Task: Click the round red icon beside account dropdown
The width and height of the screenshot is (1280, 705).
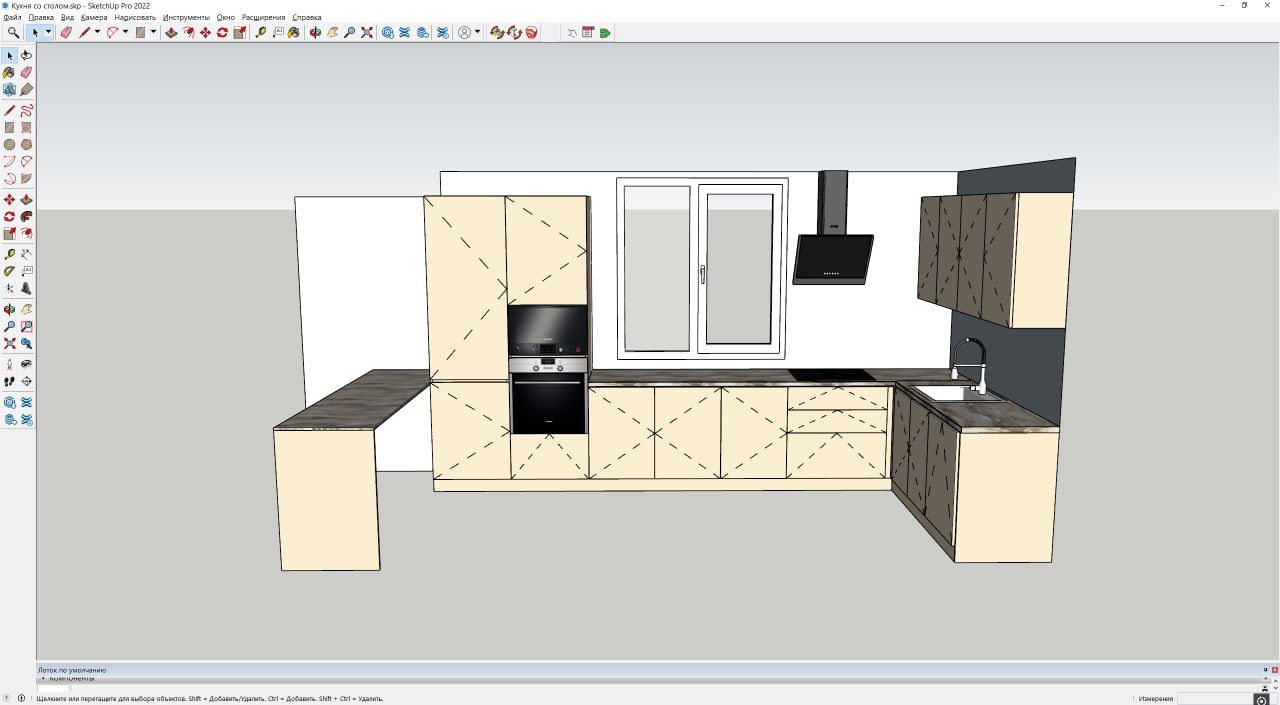Action: click(531, 33)
